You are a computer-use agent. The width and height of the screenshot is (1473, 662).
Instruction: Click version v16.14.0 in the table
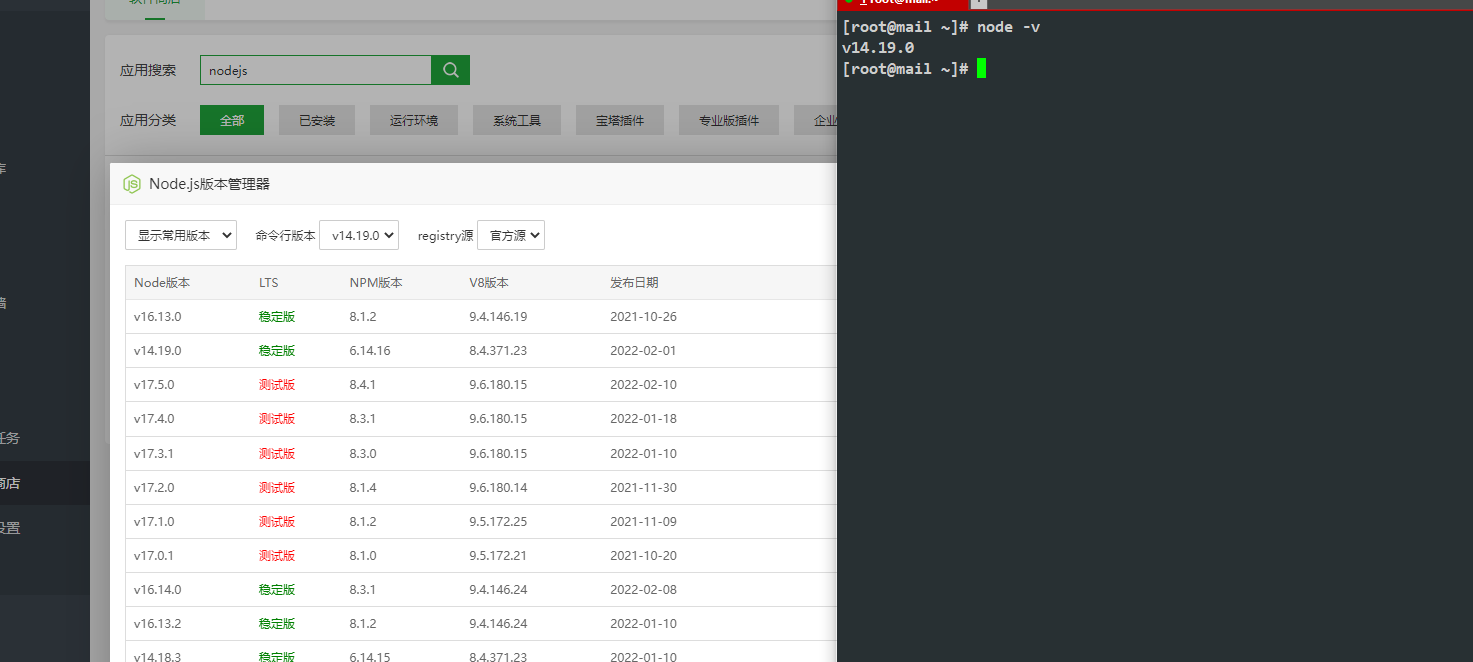tap(158, 589)
